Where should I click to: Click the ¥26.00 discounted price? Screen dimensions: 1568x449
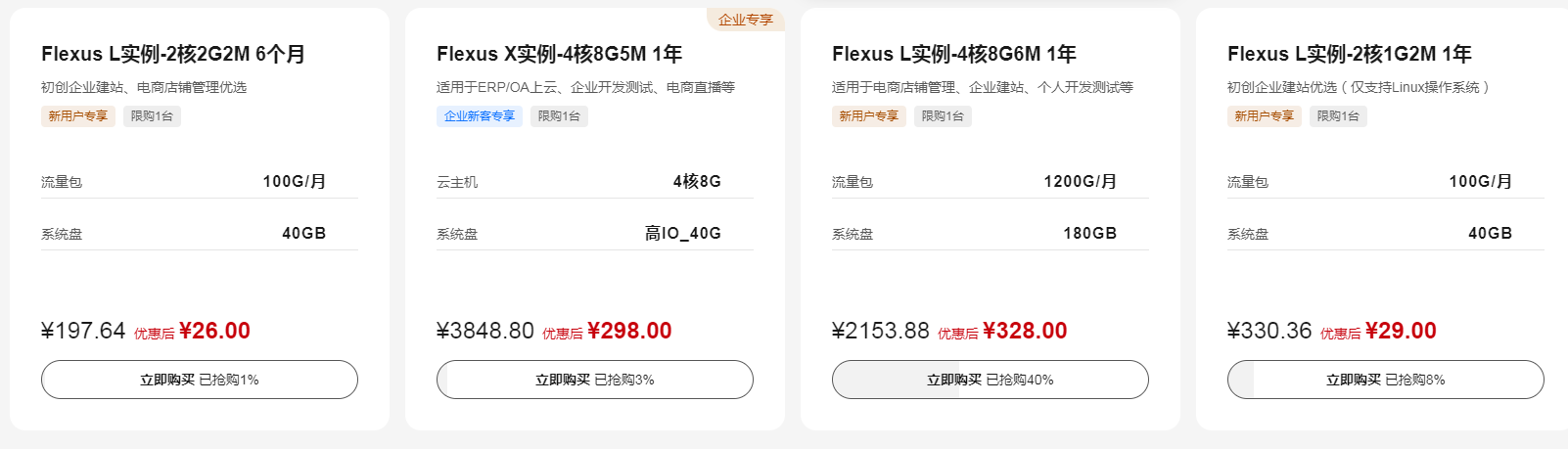[214, 331]
